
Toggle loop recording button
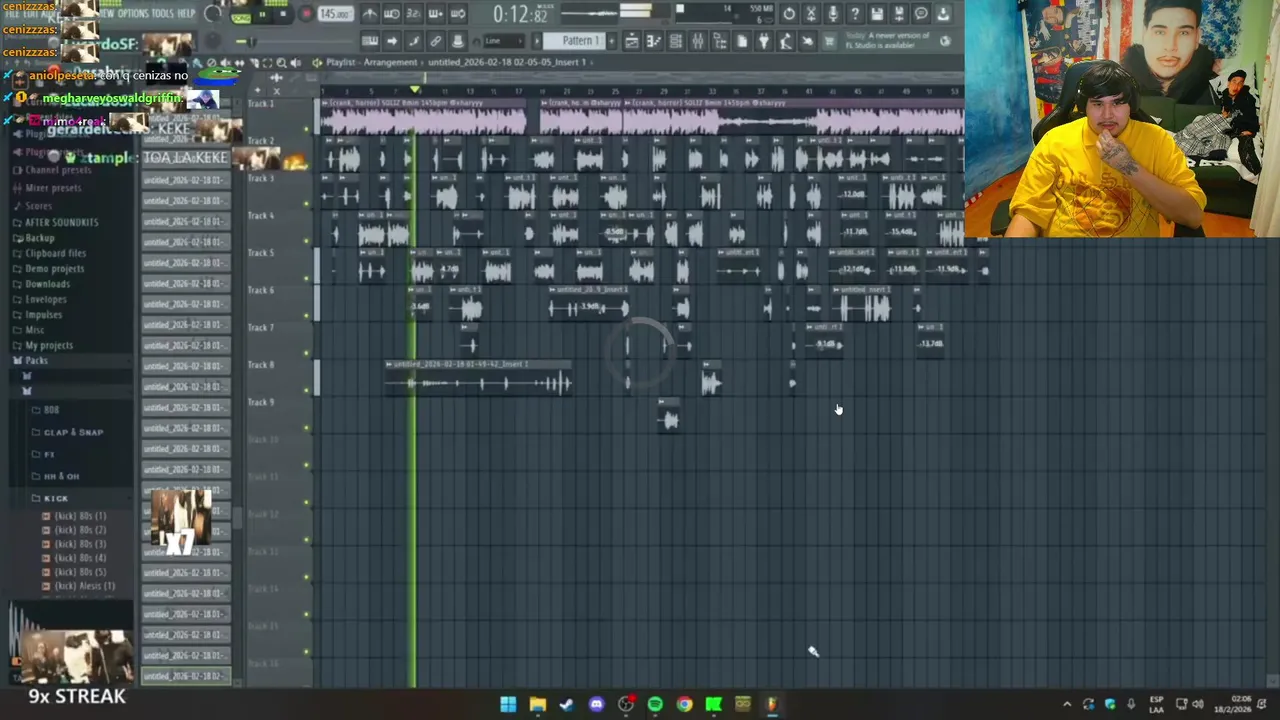pos(458,13)
